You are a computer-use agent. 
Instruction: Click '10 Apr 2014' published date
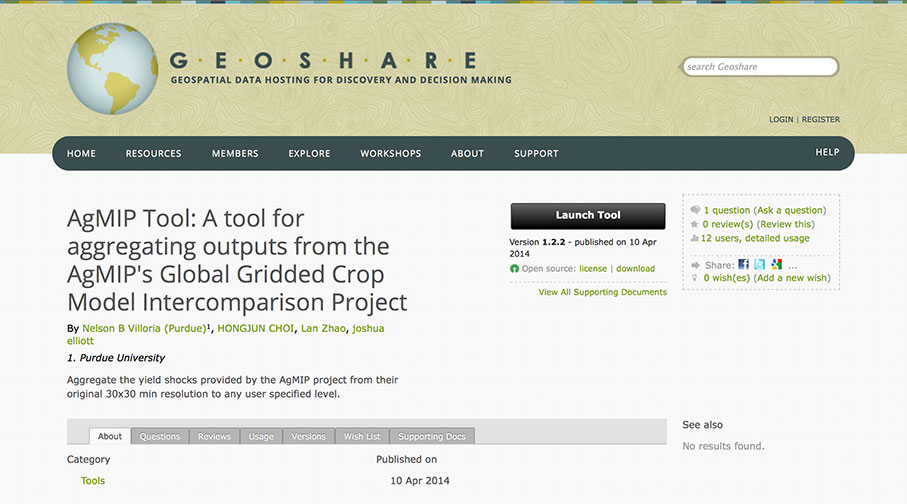coord(420,481)
